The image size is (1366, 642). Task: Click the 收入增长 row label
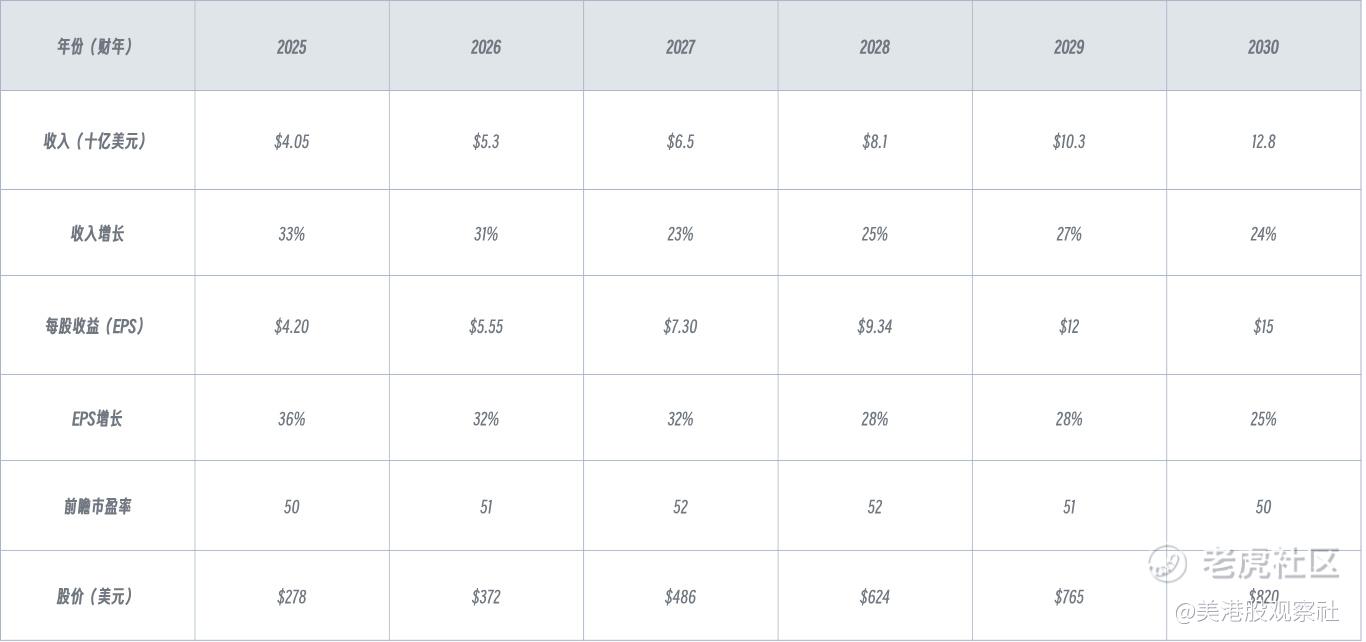click(97, 233)
